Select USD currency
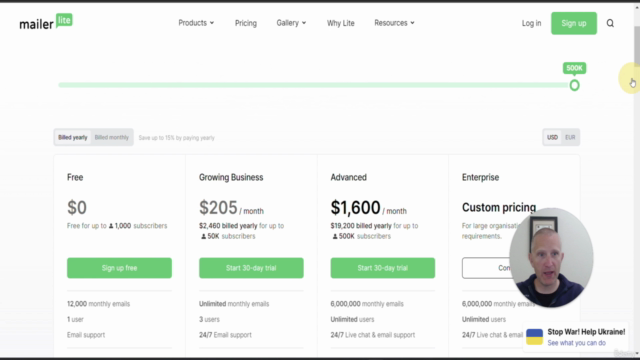Viewport: 640px width, 360px height. tap(552, 138)
